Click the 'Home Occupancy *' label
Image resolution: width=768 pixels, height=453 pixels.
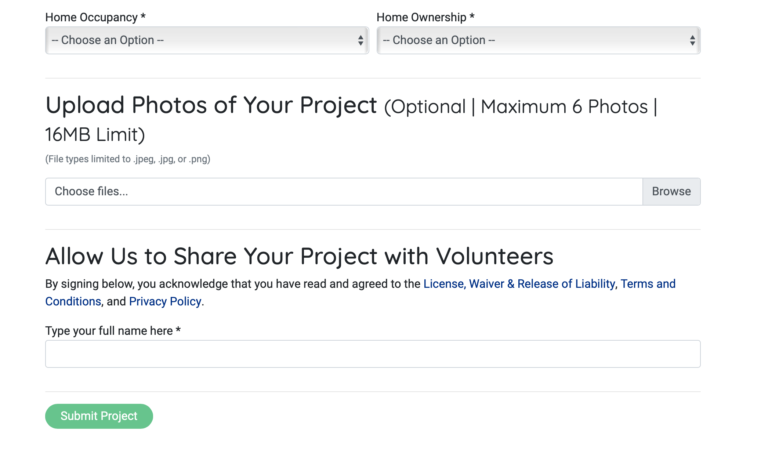click(x=95, y=18)
